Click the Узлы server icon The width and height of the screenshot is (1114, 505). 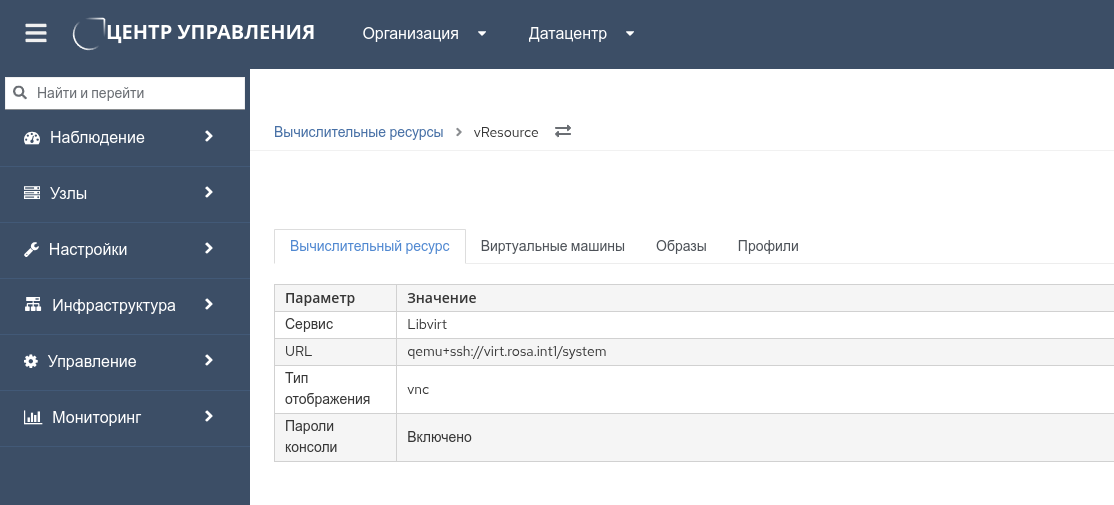(31, 194)
